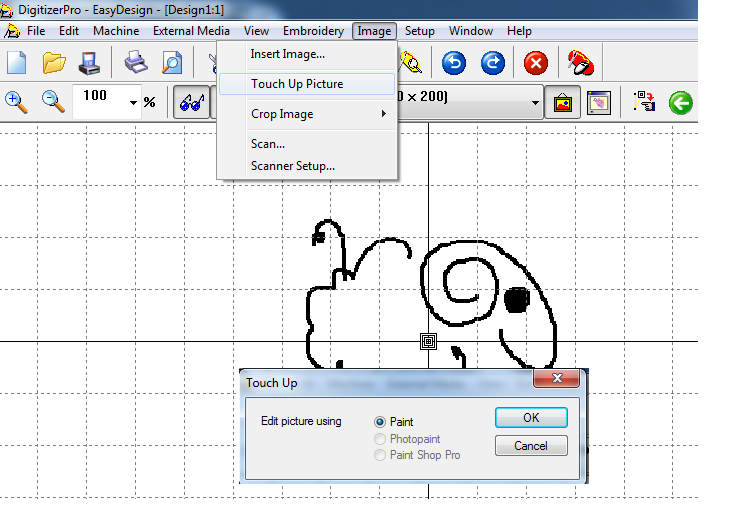The image size is (730, 512).
Task: Open the File menu
Action: (36, 31)
